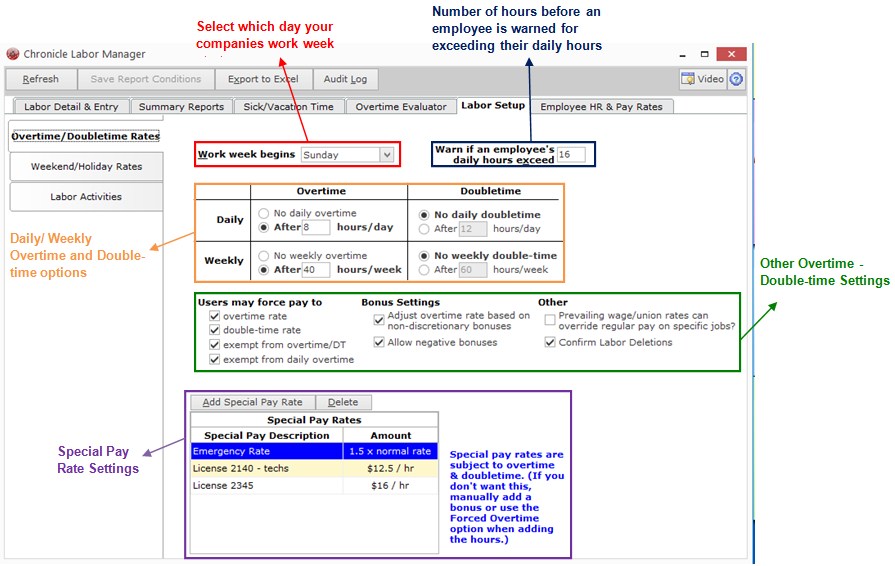Click the Chronicle Labor Manager app icon
Screen dimensions: 895x566
coord(13,54)
